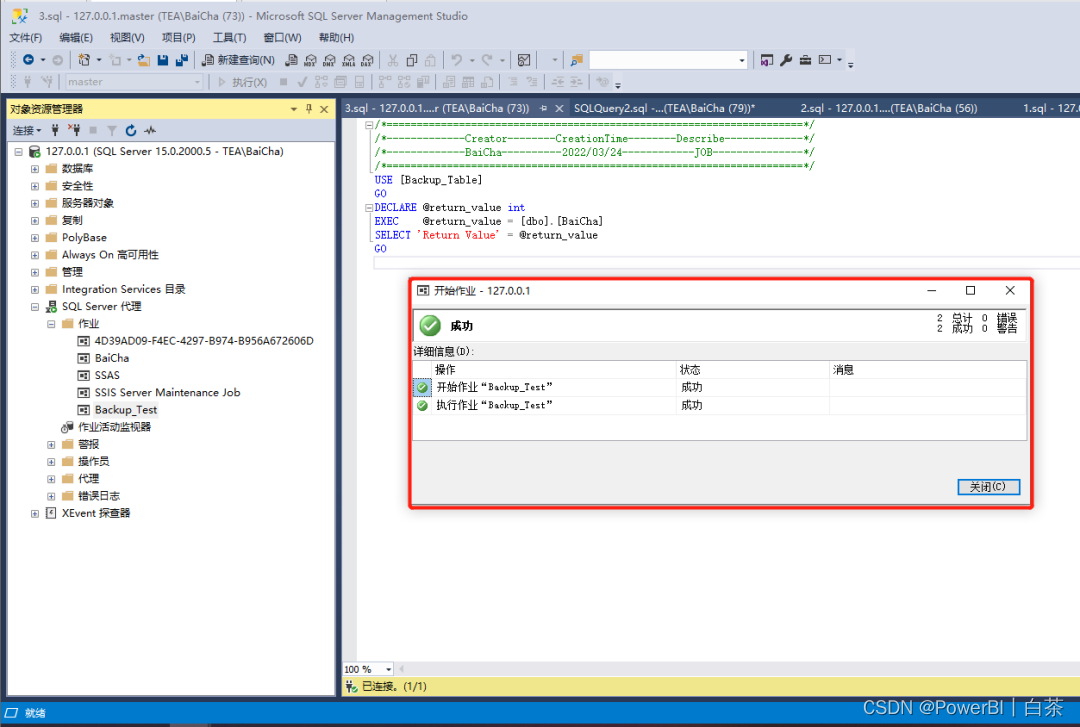This screenshot has height=727, width=1080.
Task: Open the zoom percentage dropdown
Action: tap(388, 669)
